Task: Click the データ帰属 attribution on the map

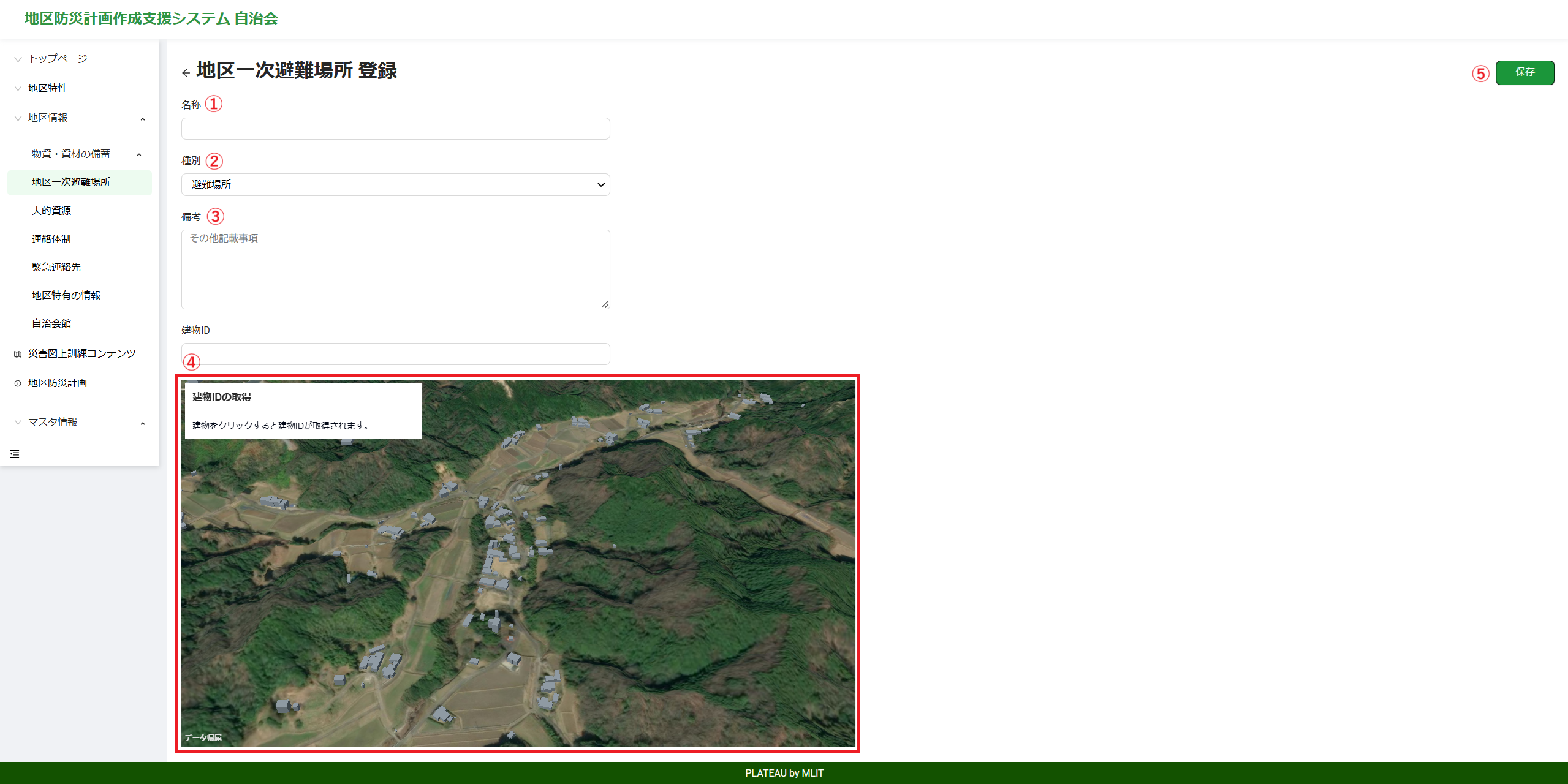Action: 203,737
